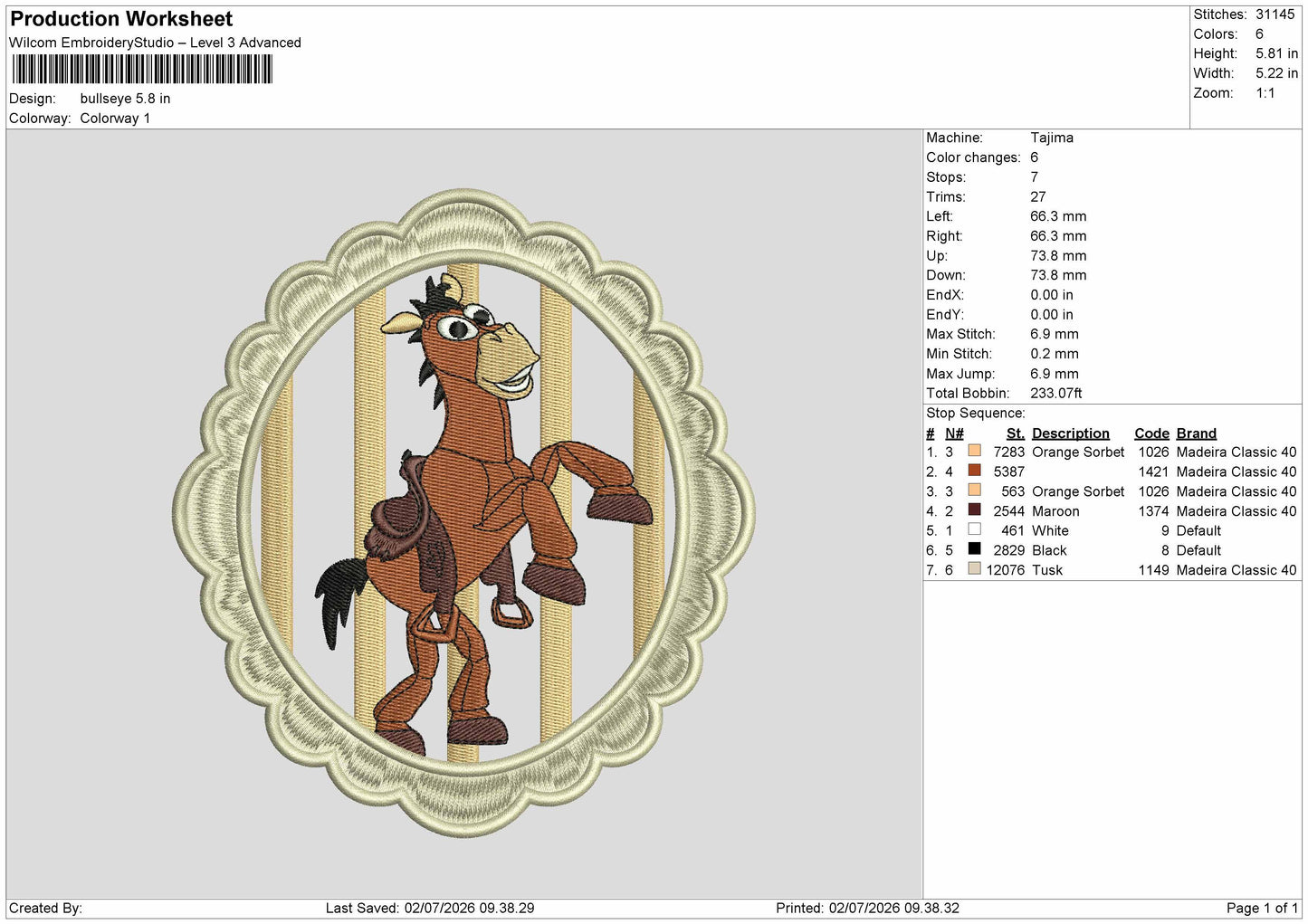Image resolution: width=1308 pixels, height=924 pixels.
Task: Click the Total Bobbin value 233.07ft
Action: 1056,394
